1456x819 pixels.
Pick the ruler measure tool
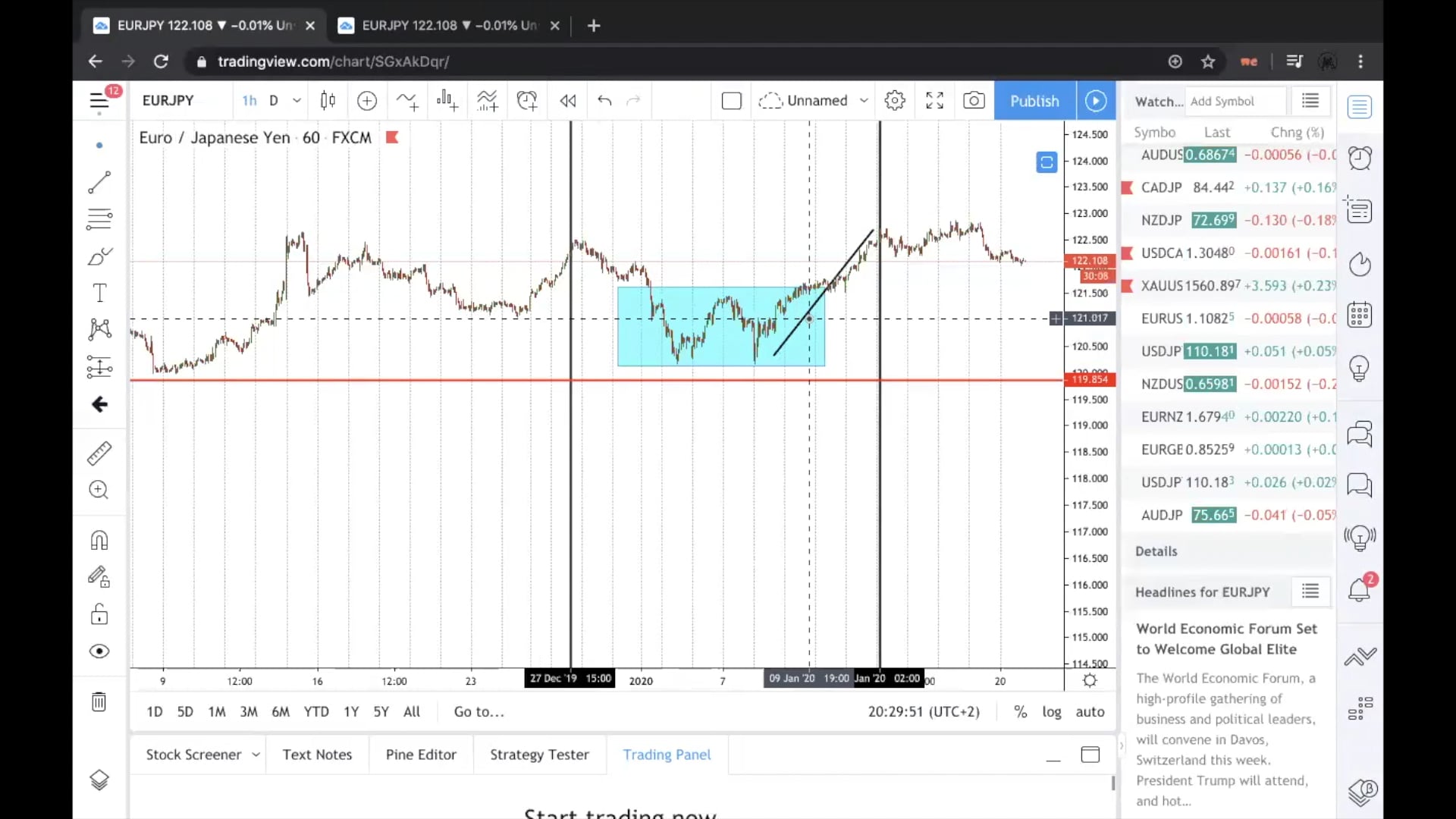tap(99, 453)
